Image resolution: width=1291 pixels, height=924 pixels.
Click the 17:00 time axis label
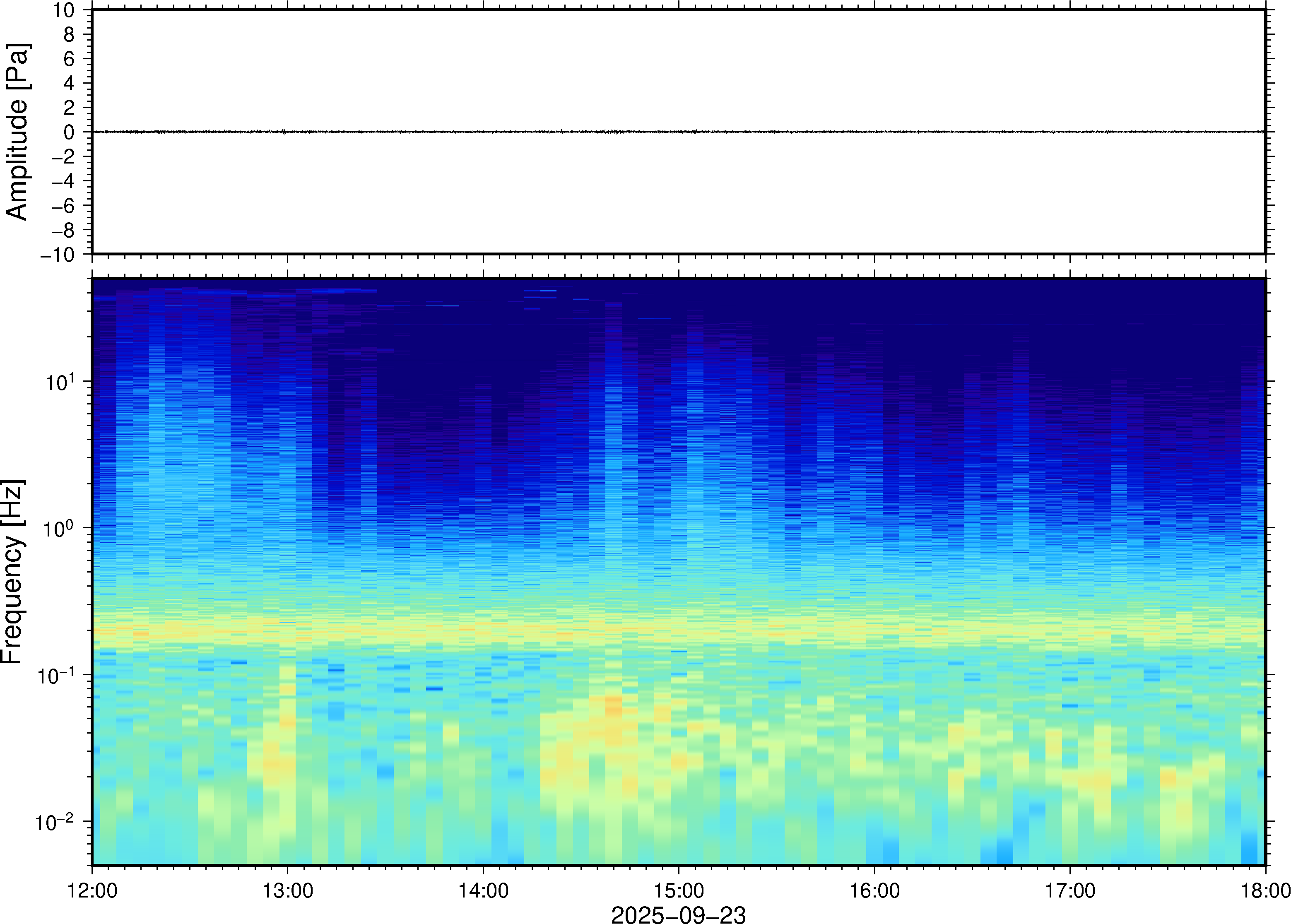[1069, 890]
